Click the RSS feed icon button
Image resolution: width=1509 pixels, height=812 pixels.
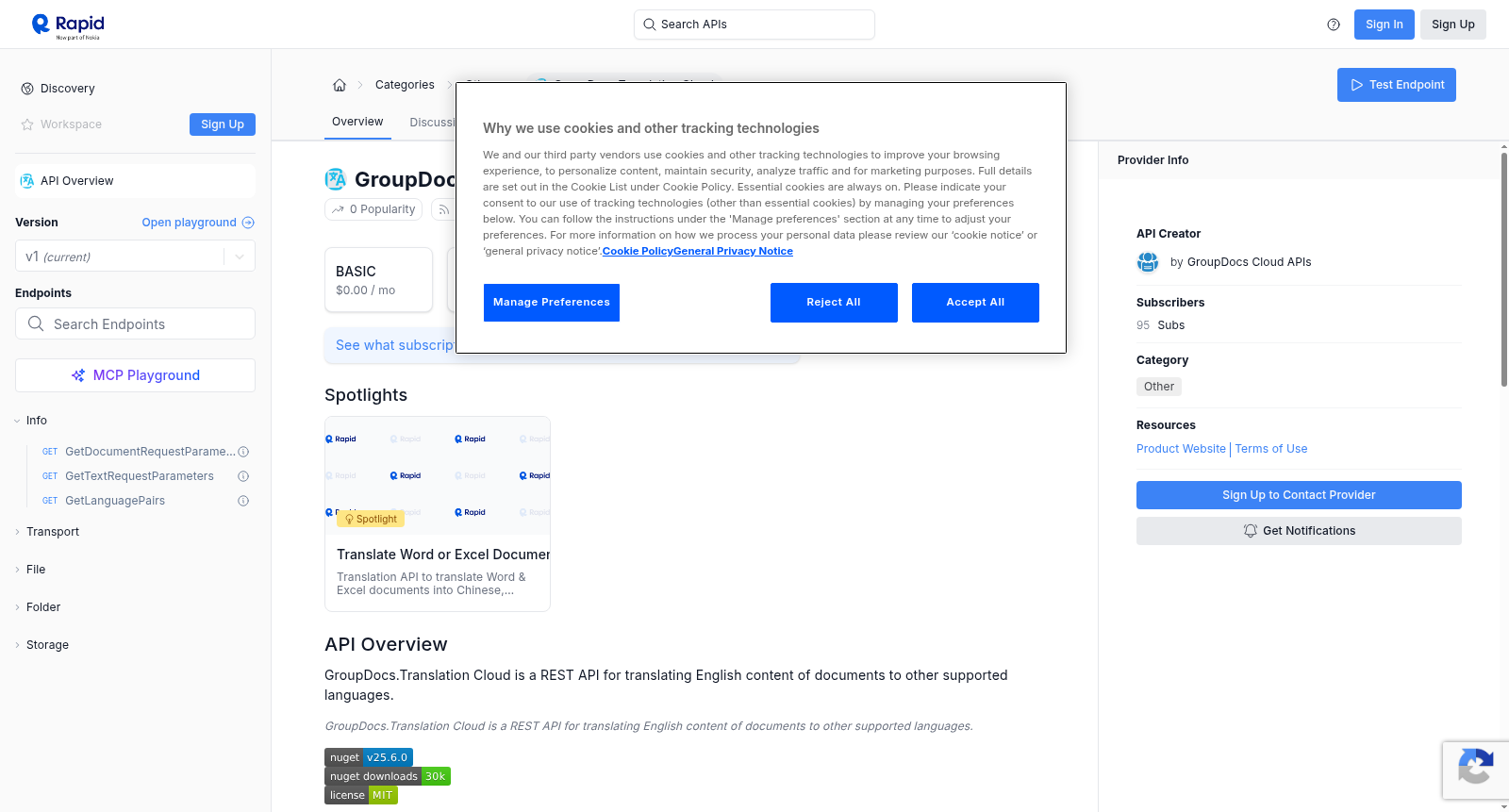(x=442, y=209)
